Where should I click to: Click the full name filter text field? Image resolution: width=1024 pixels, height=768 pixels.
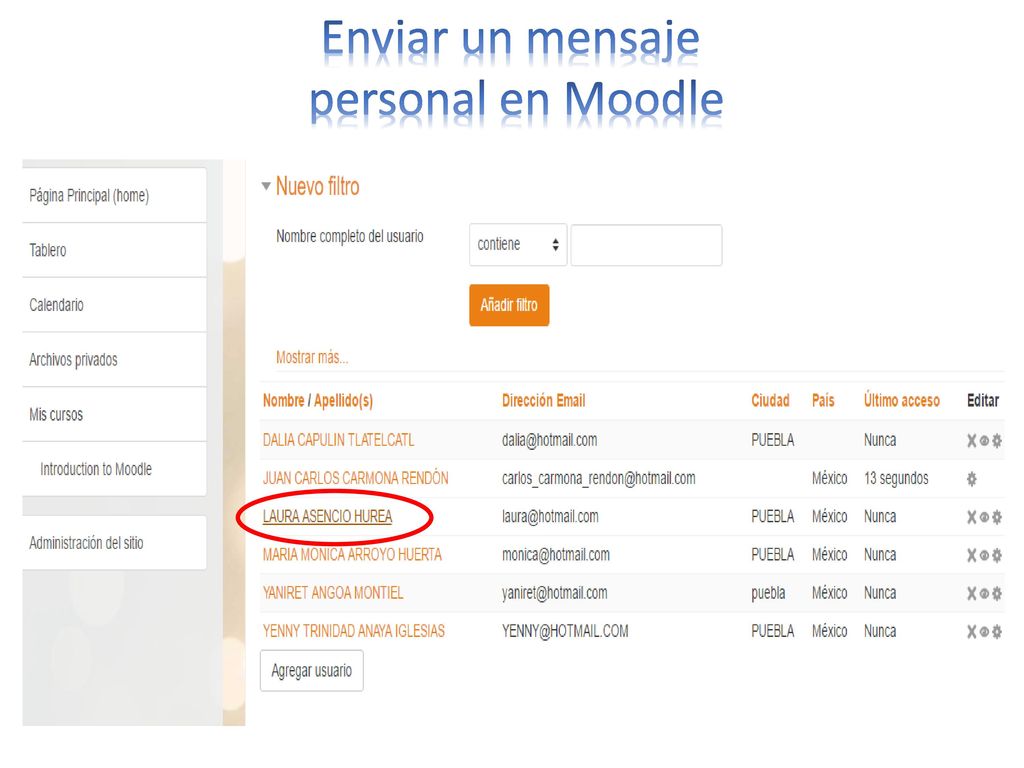[x=647, y=245]
